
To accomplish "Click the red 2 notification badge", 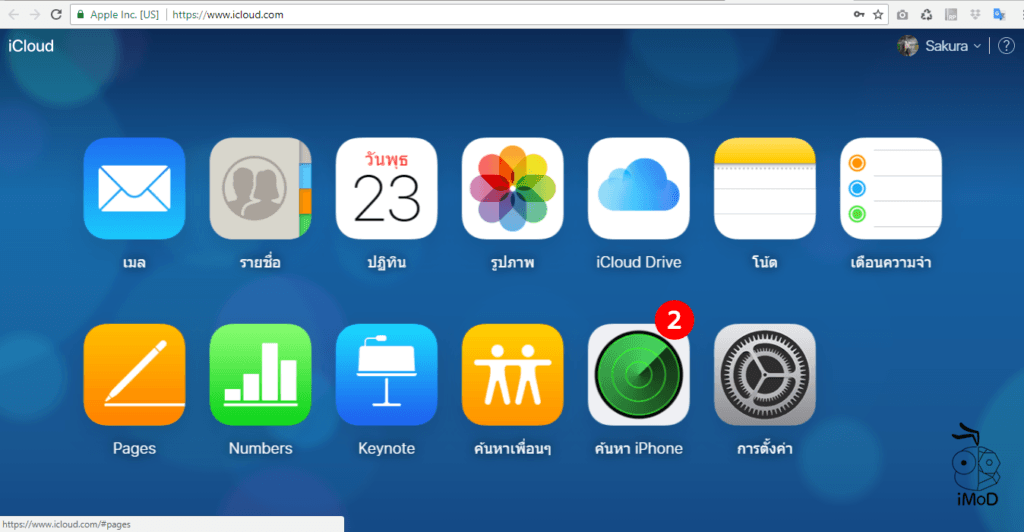I will [x=673, y=320].
